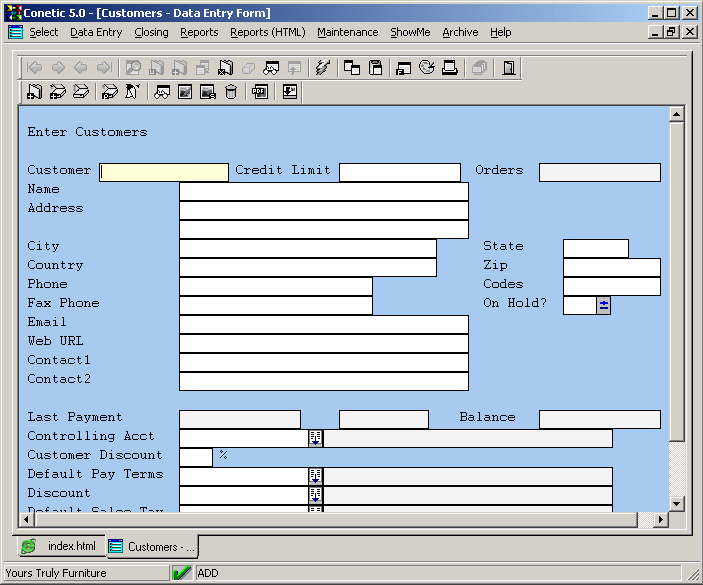Click the printer icon in the toolbar
The width and height of the screenshot is (703, 585).
(450, 68)
